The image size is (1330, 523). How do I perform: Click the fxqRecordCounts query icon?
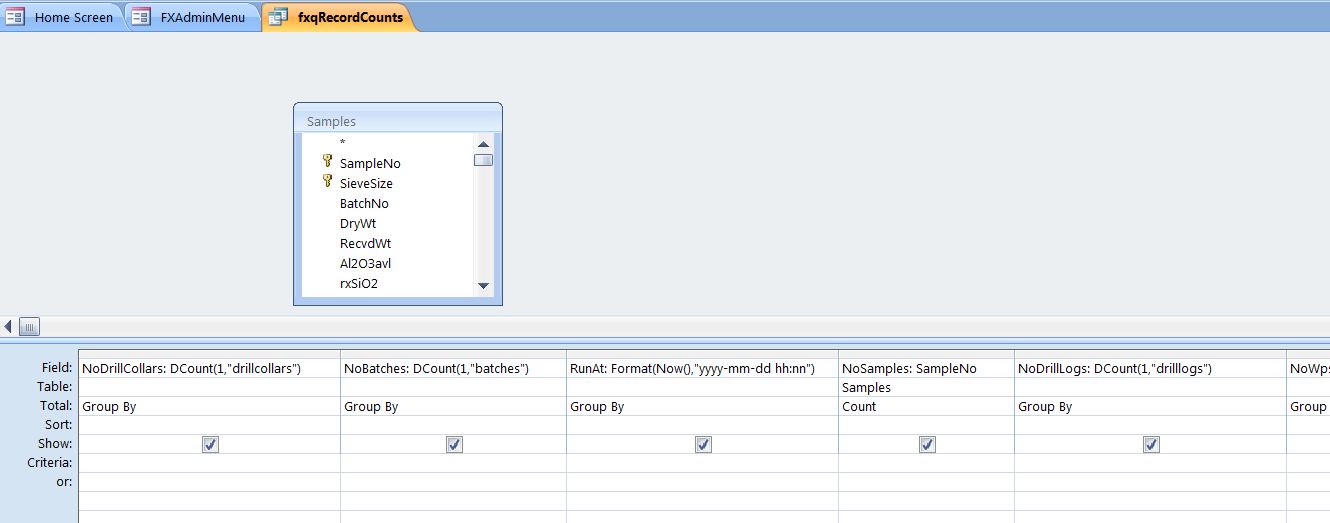[x=278, y=17]
